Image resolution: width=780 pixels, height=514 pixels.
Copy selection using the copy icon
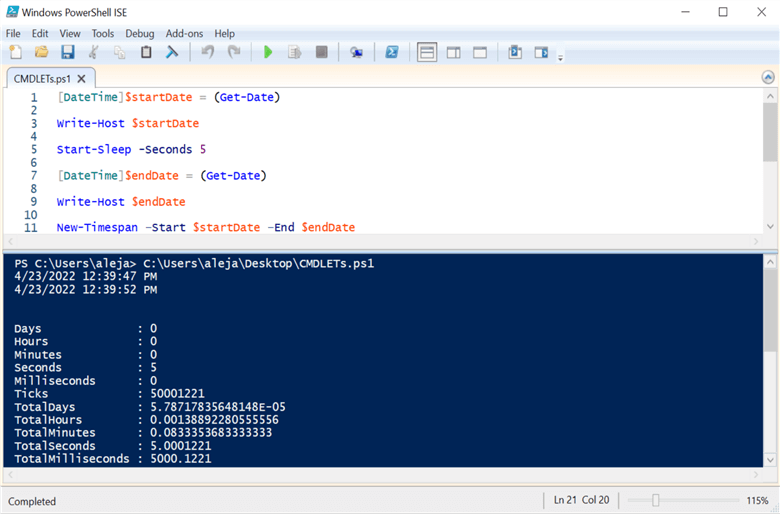pyautogui.click(x=119, y=52)
